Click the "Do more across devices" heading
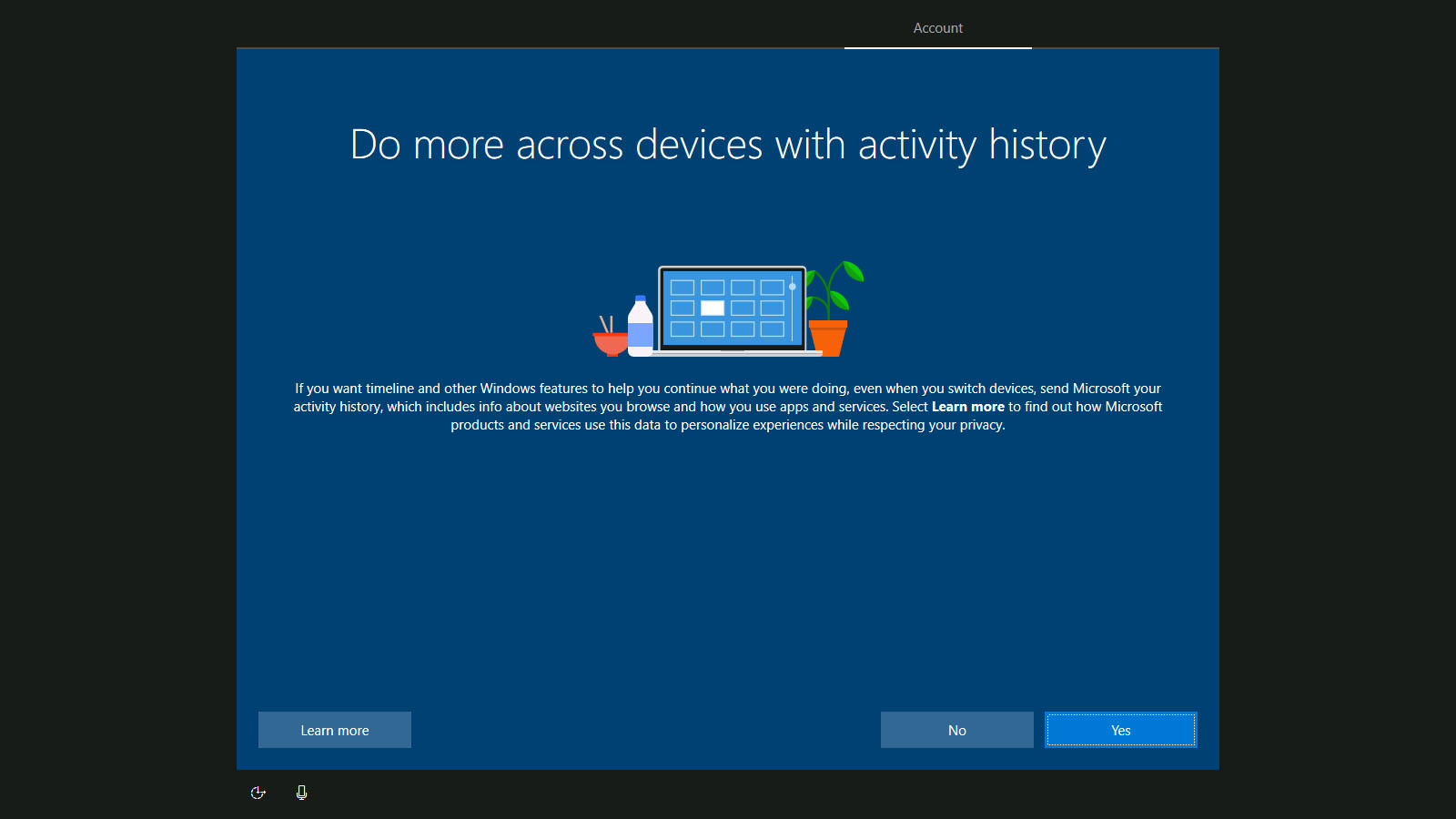The image size is (1456, 819). coord(728,146)
